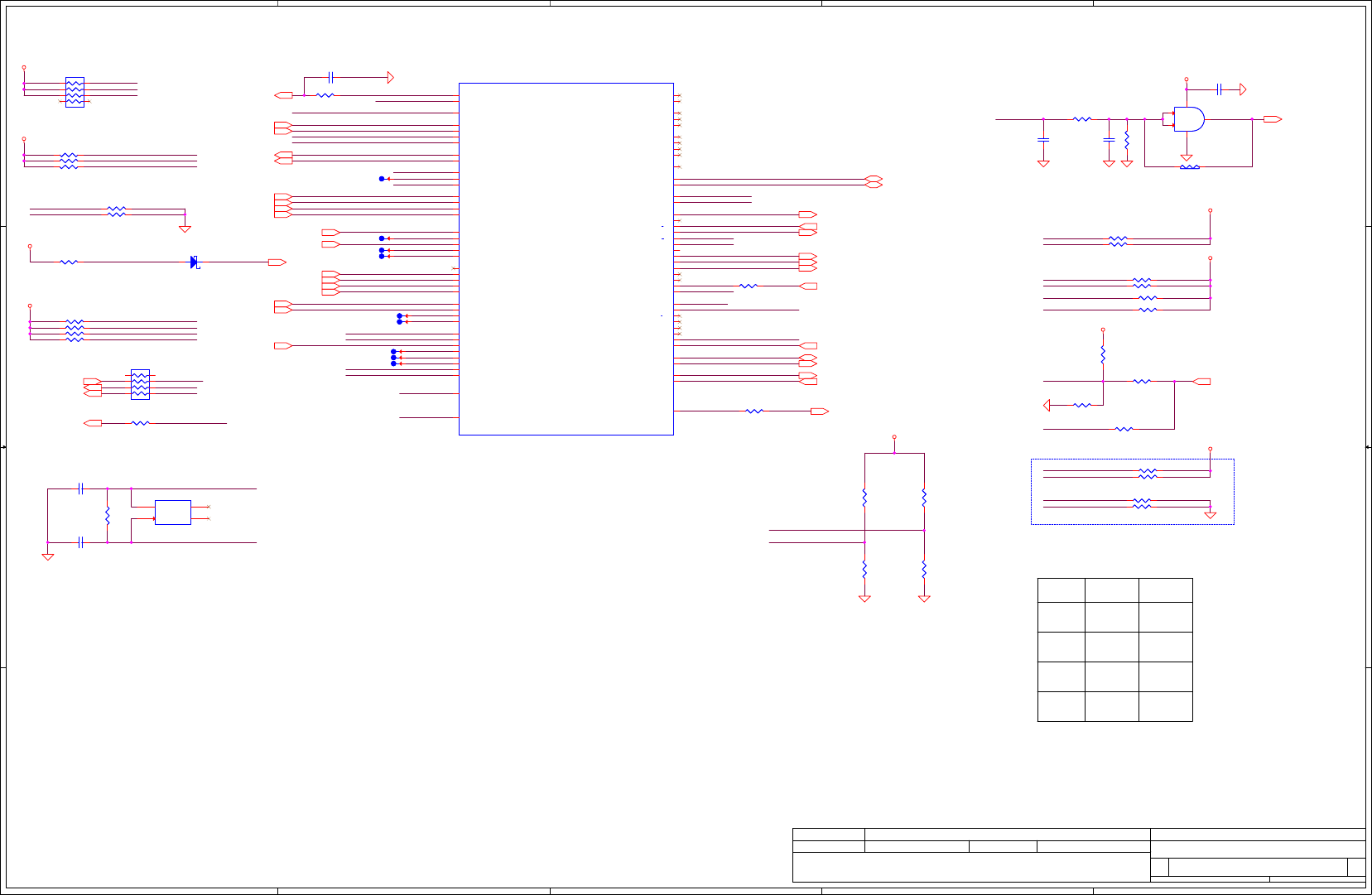Click the ground symbol under the AND gate
Image resolution: width=1372 pixels, height=895 pixels.
(x=1187, y=157)
